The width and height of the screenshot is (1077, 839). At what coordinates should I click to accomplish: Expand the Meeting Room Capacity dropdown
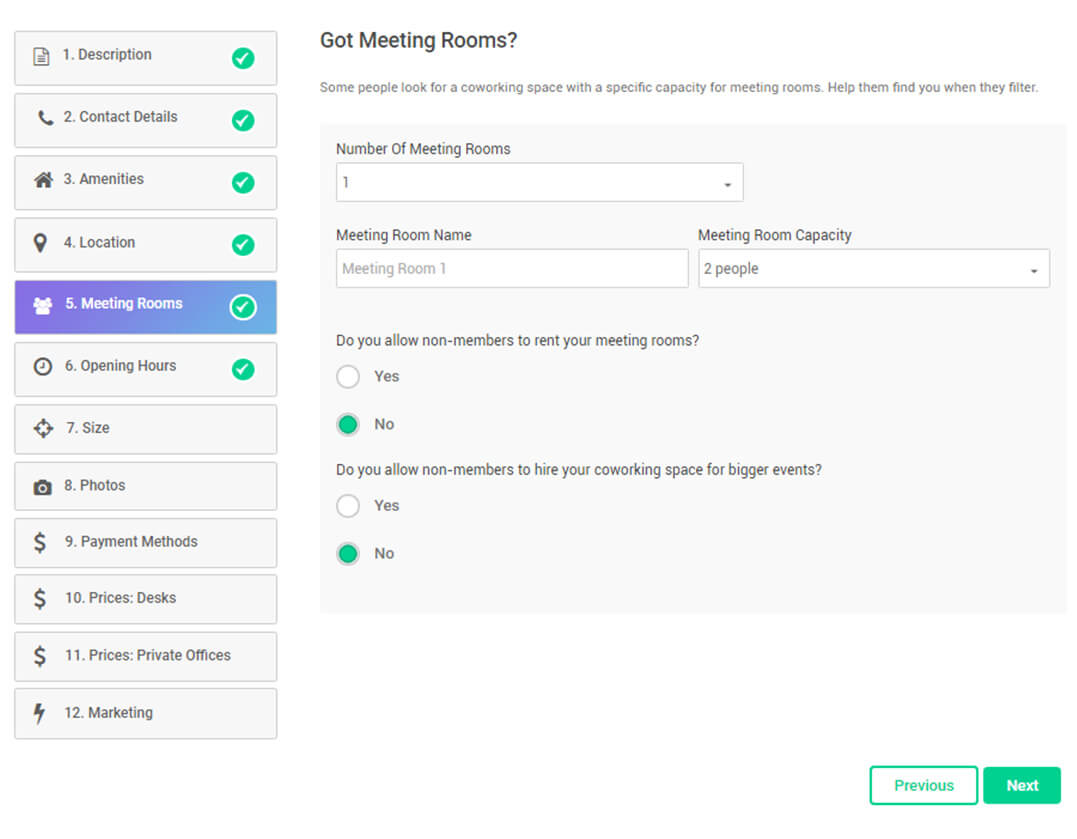pyautogui.click(x=873, y=269)
